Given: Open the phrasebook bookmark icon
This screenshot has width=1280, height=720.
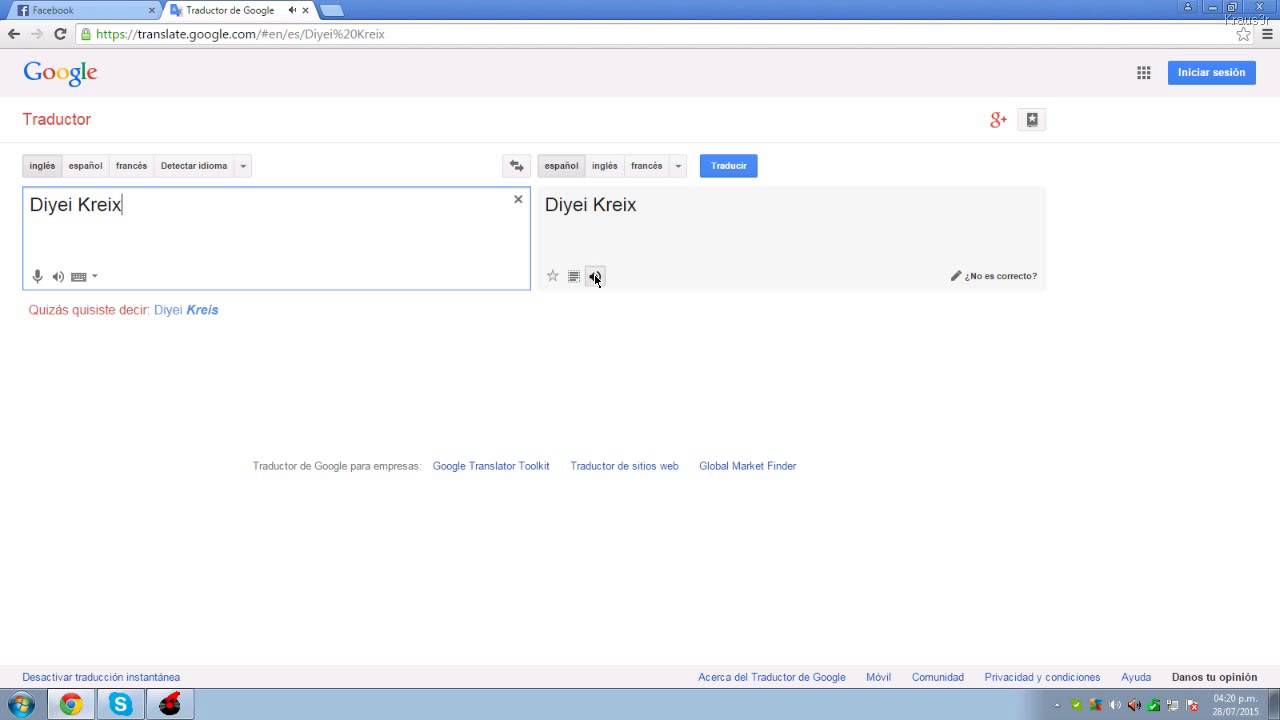Looking at the screenshot, I should coord(1032,120).
